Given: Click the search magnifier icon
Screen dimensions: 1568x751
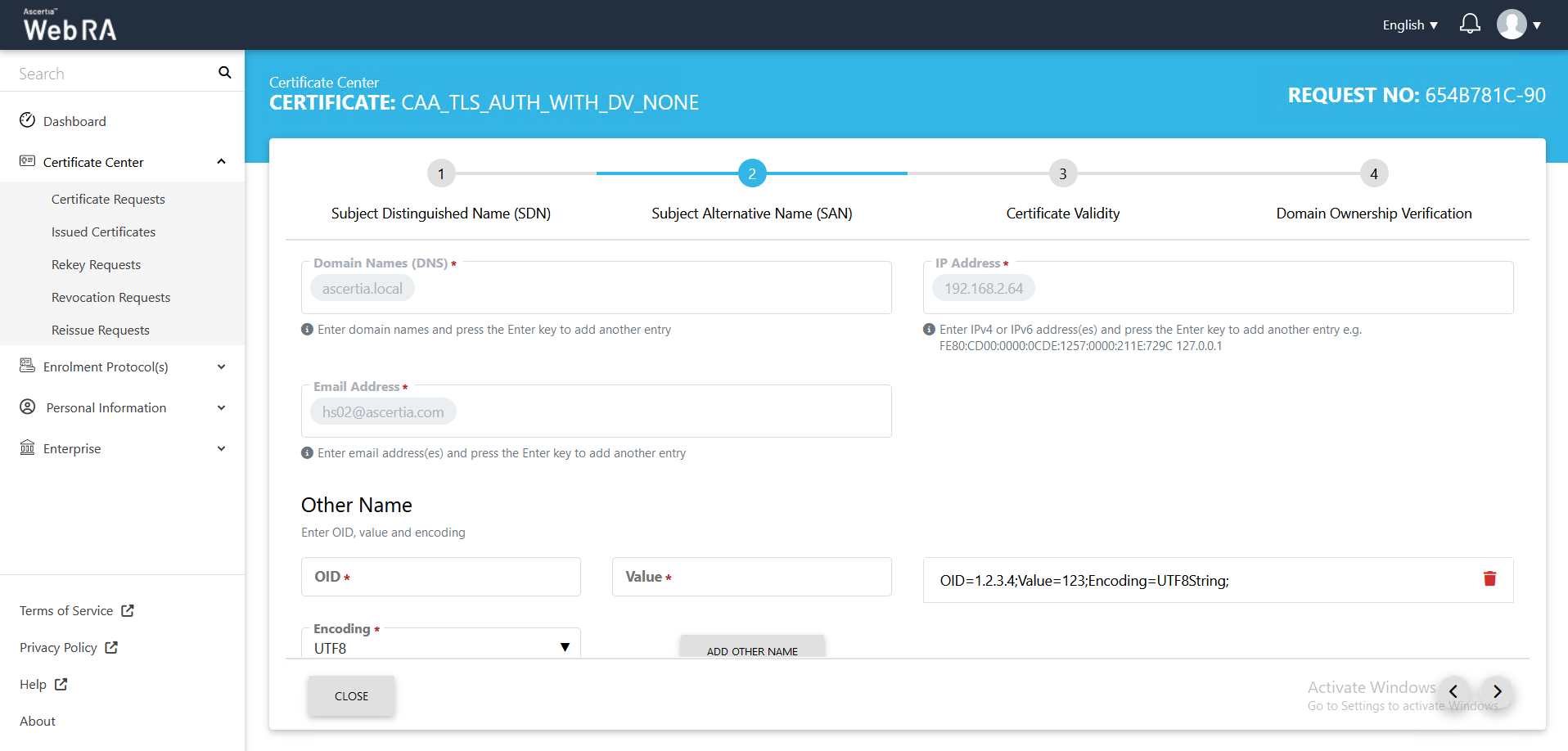Looking at the screenshot, I should [224, 73].
